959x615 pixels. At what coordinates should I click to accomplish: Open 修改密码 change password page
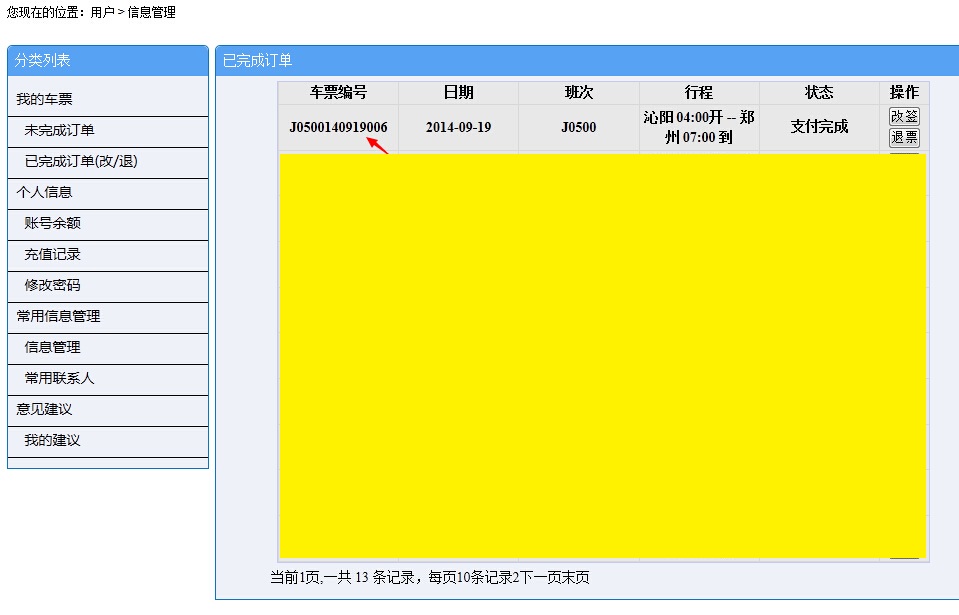(x=52, y=285)
